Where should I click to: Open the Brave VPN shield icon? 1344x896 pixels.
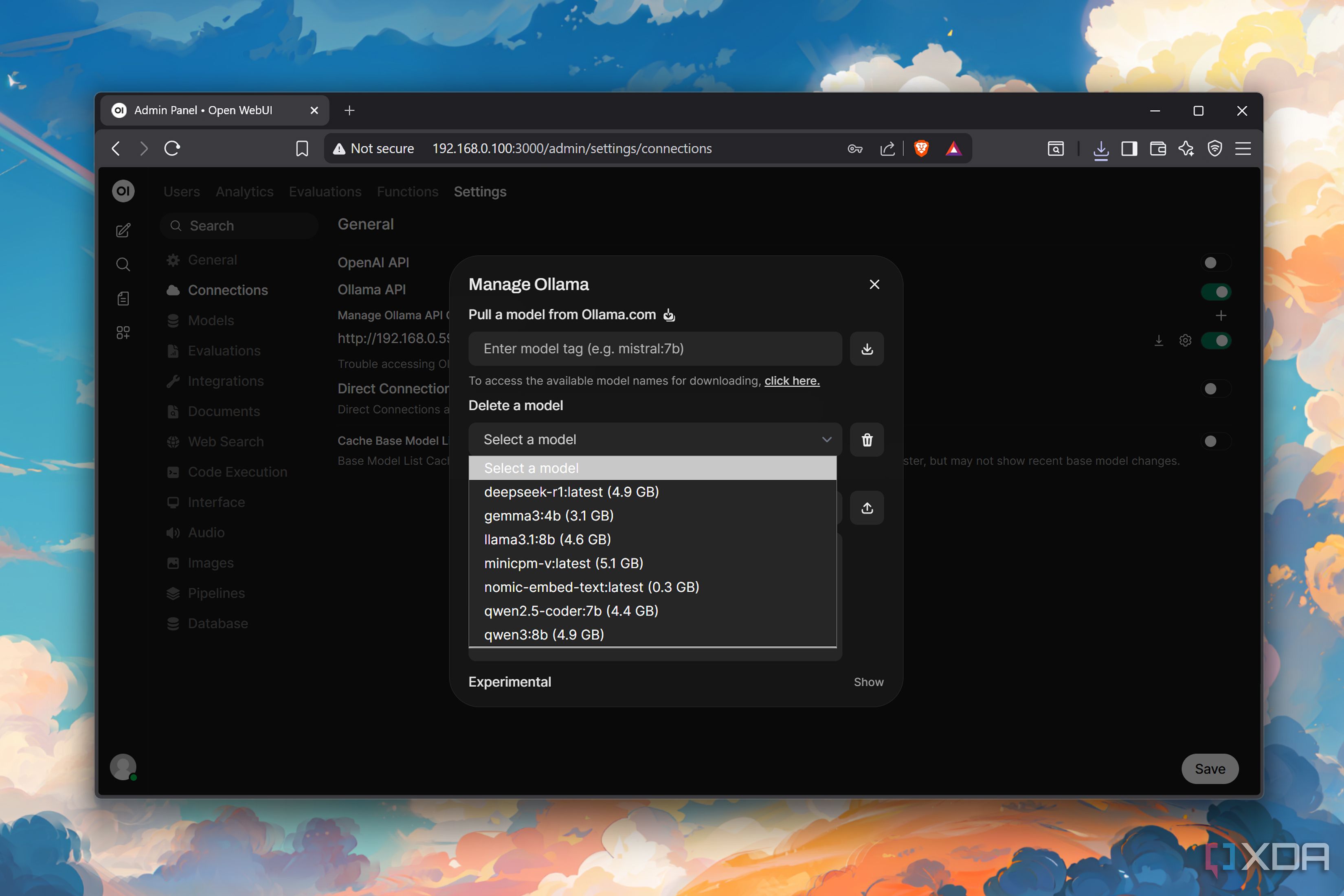pos(1214,149)
